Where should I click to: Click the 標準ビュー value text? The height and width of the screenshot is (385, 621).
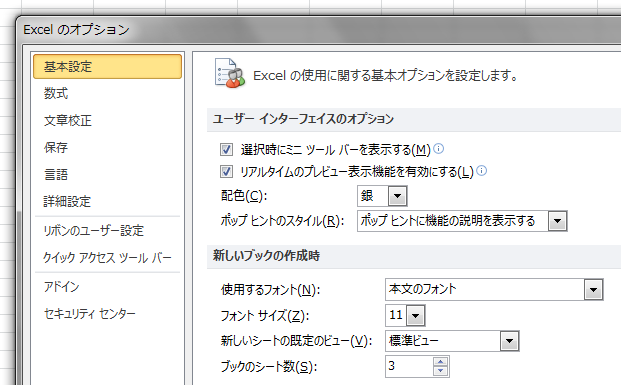pos(414,341)
